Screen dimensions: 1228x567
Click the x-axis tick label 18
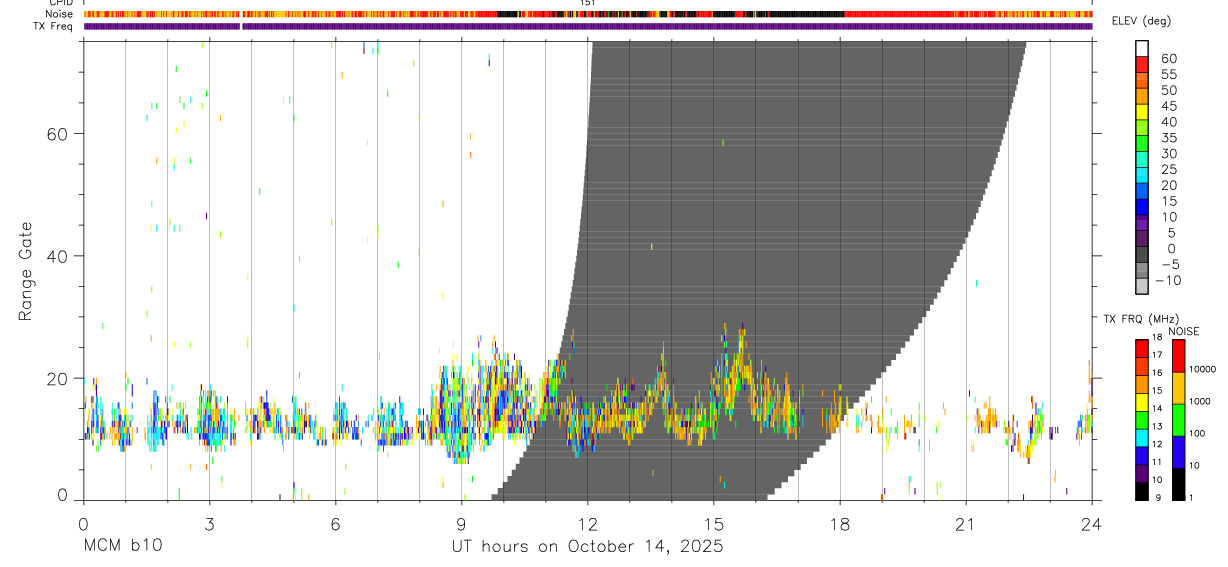point(840,523)
